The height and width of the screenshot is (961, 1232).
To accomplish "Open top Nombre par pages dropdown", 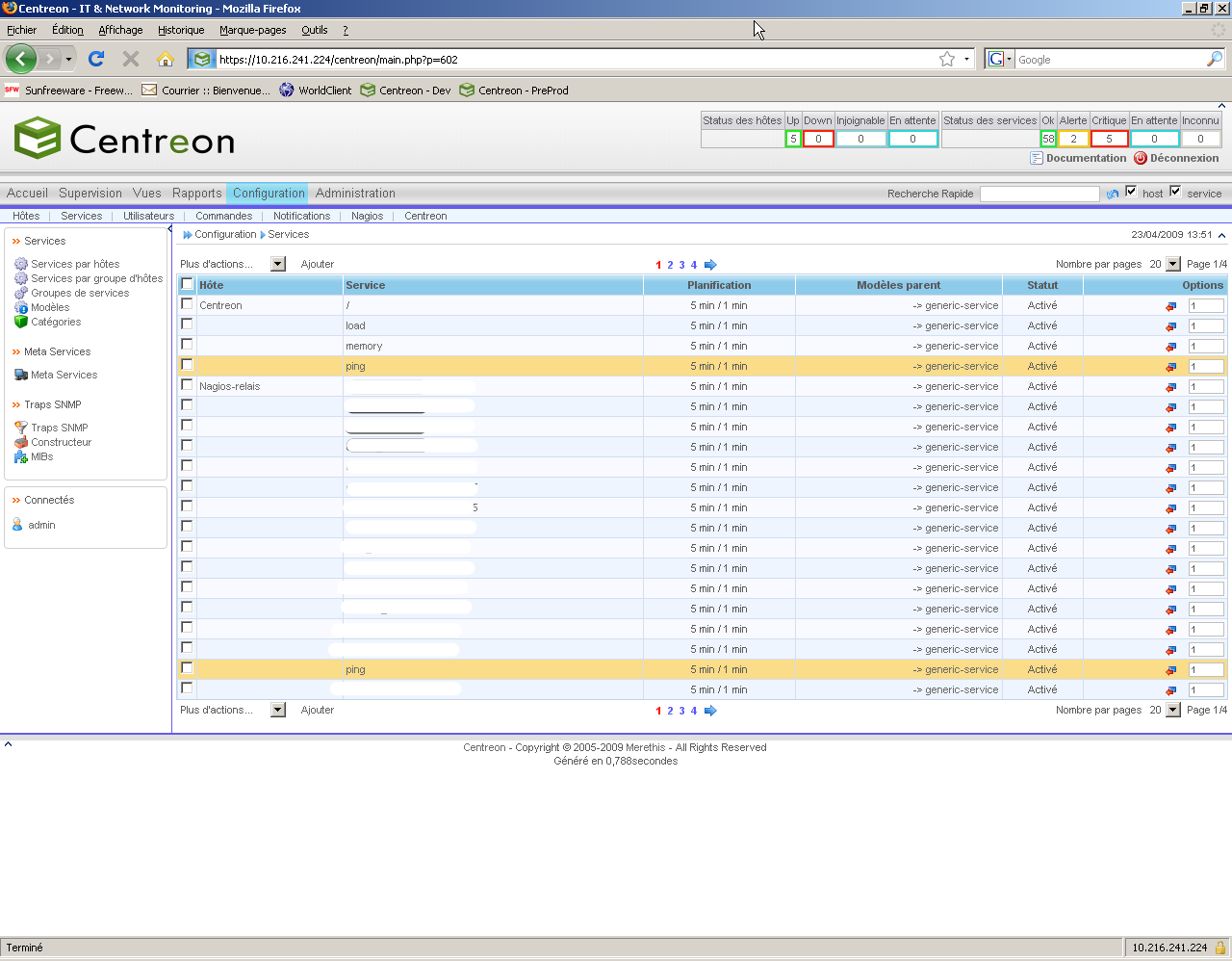I will click(x=1172, y=264).
